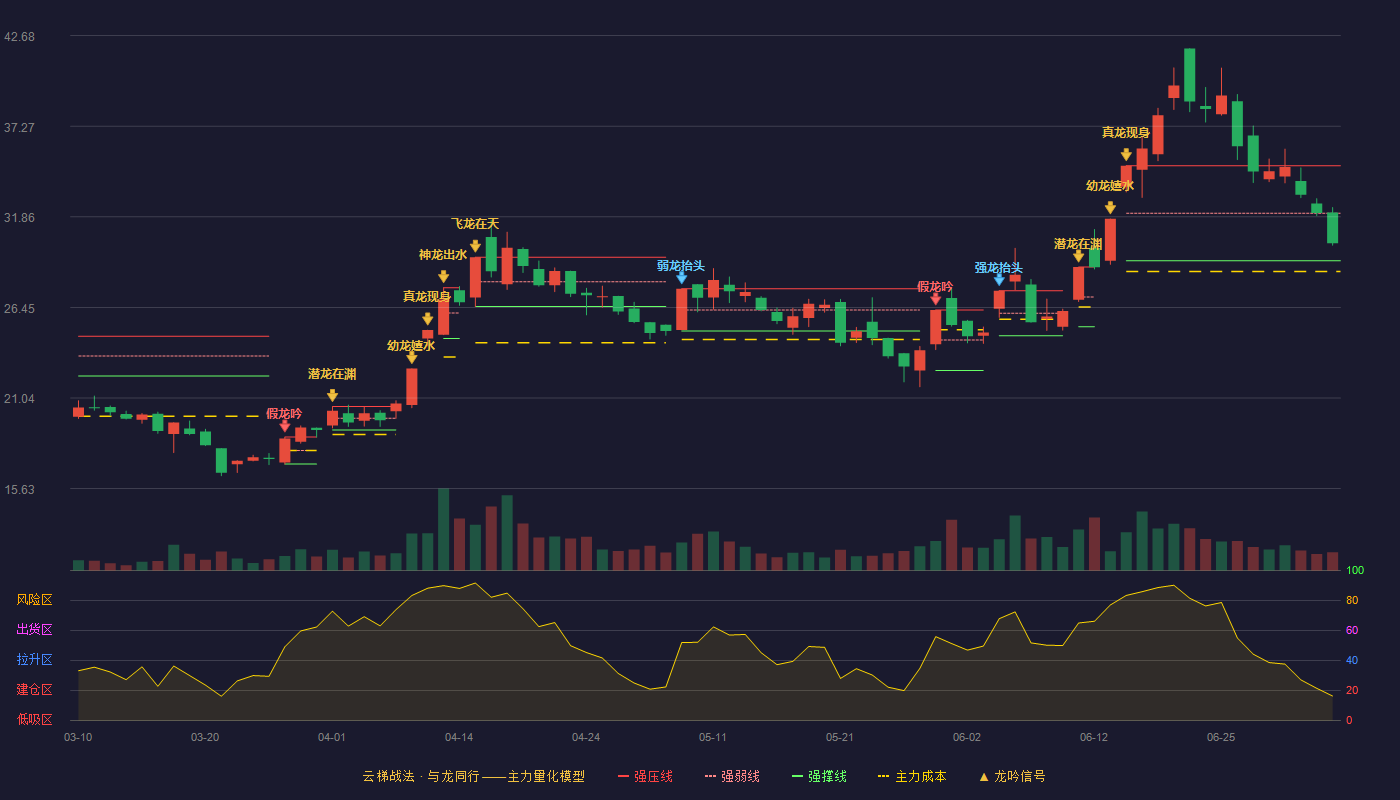Viewport: 1400px width, 800px height.
Task: Select the 潜龙在渊 signal near 06-12
Action: pyautogui.click(x=1078, y=257)
